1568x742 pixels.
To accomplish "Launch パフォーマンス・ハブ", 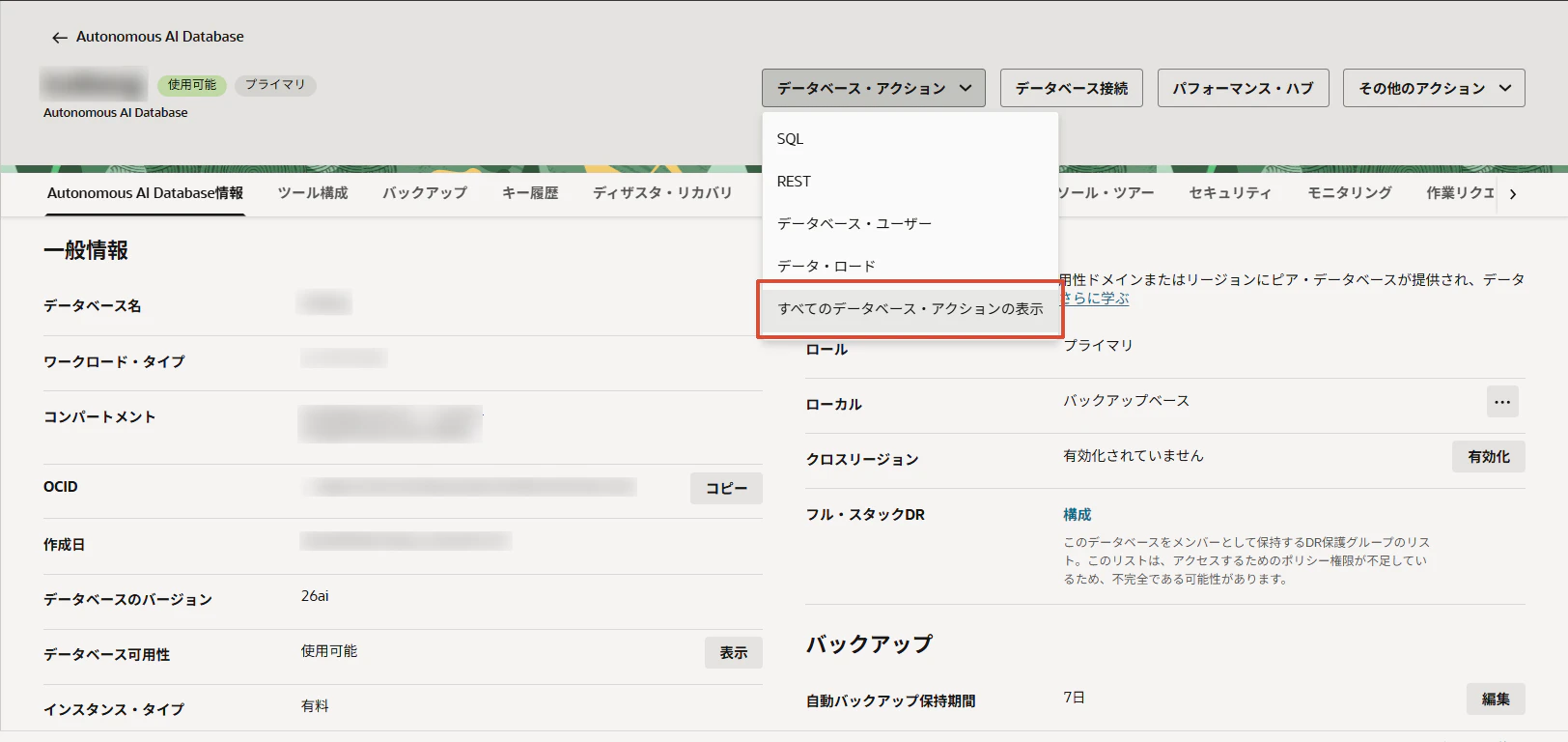I will click(1244, 88).
